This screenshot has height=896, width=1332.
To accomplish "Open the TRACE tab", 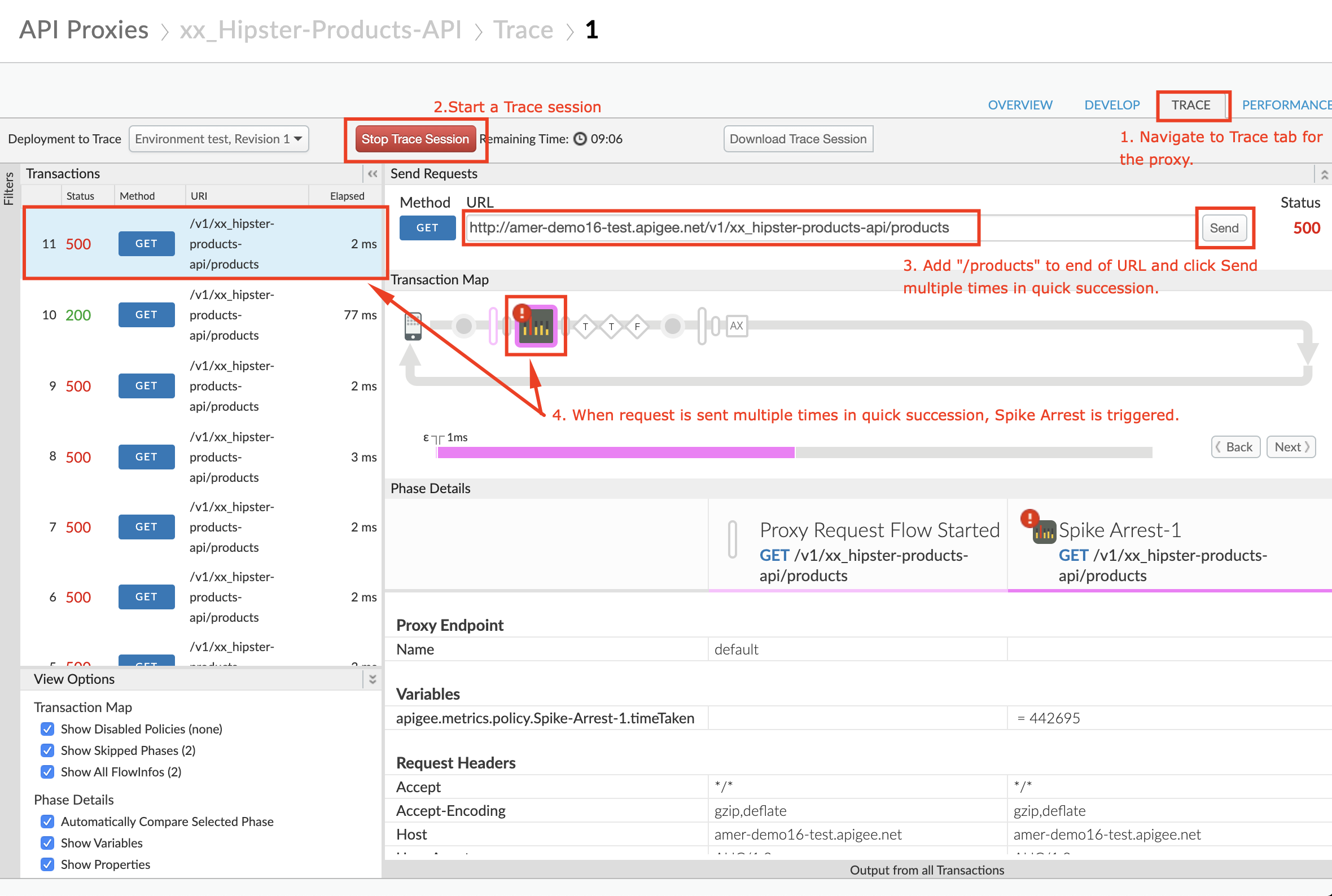I will click(1191, 105).
